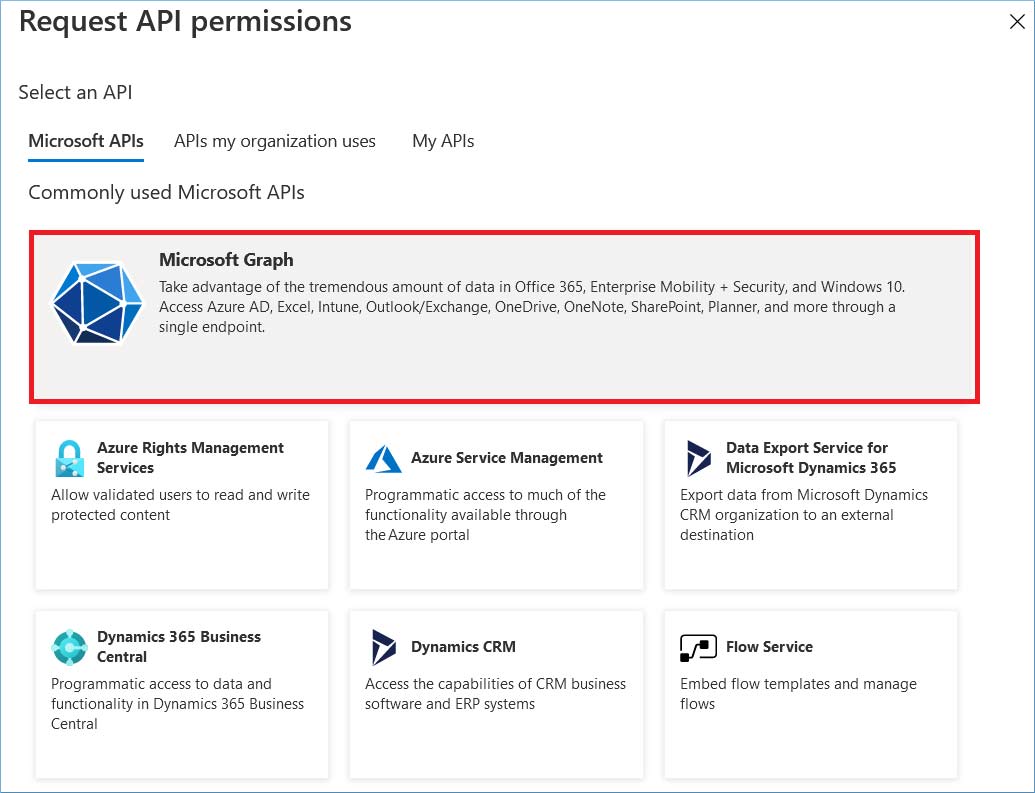Click the Microsoft Graph description text
The width and height of the screenshot is (1035, 793).
[x=532, y=307]
